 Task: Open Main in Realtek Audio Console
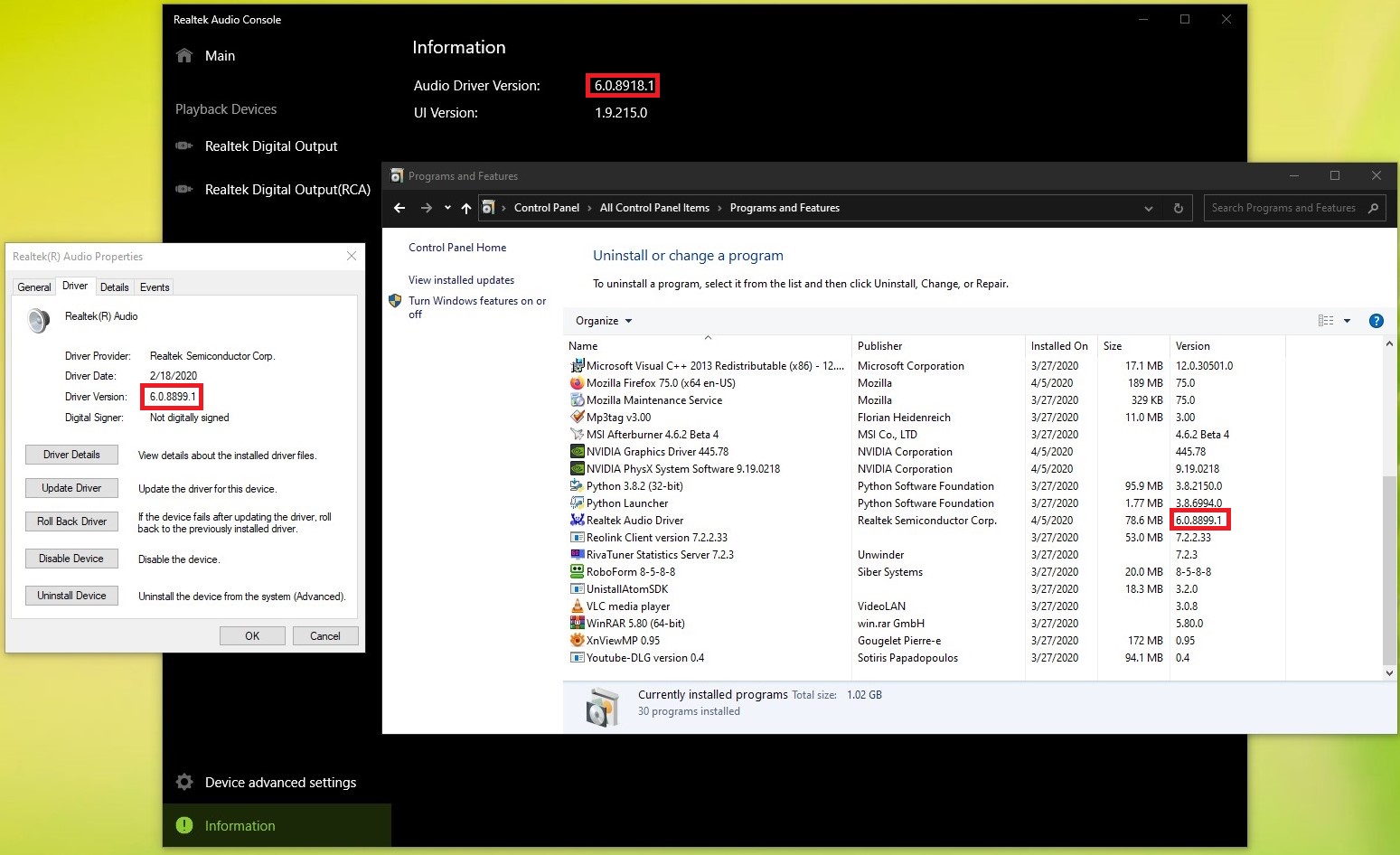(x=220, y=56)
